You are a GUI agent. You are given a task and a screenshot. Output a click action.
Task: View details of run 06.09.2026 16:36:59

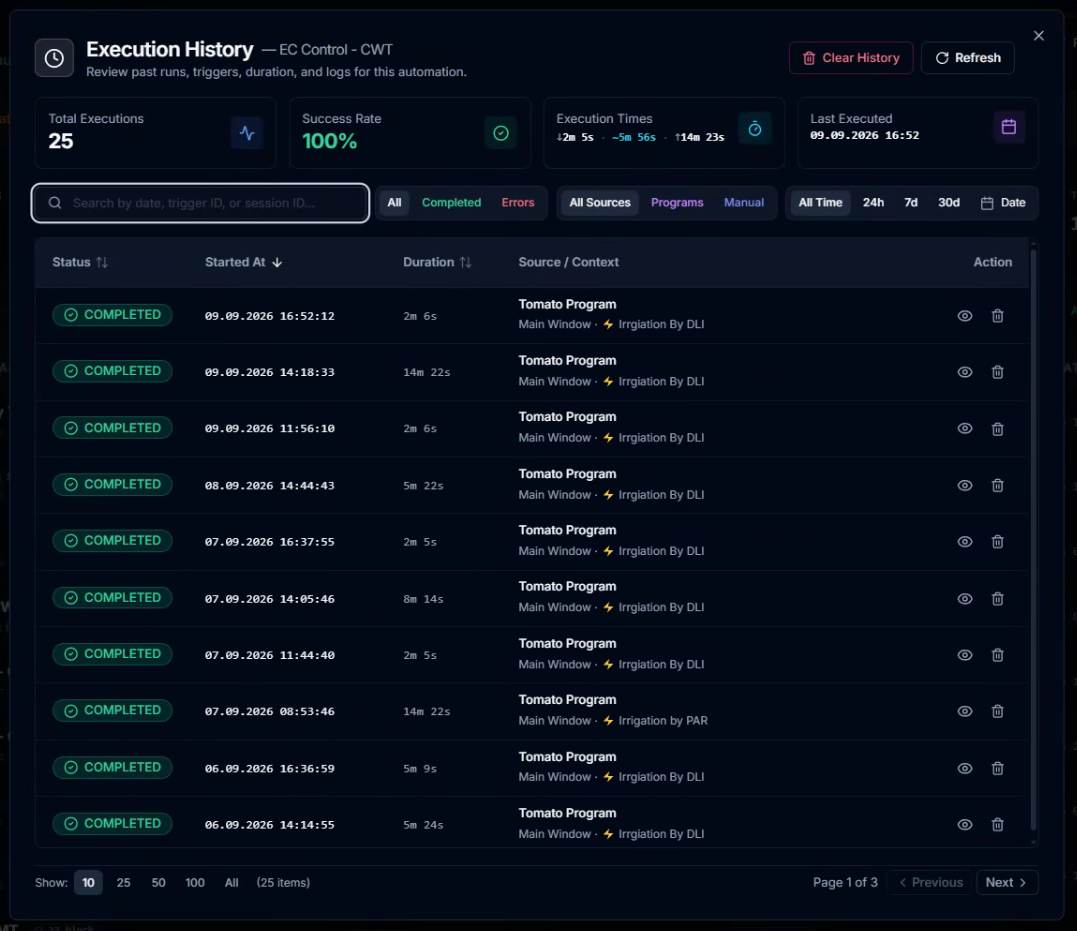[965, 768]
